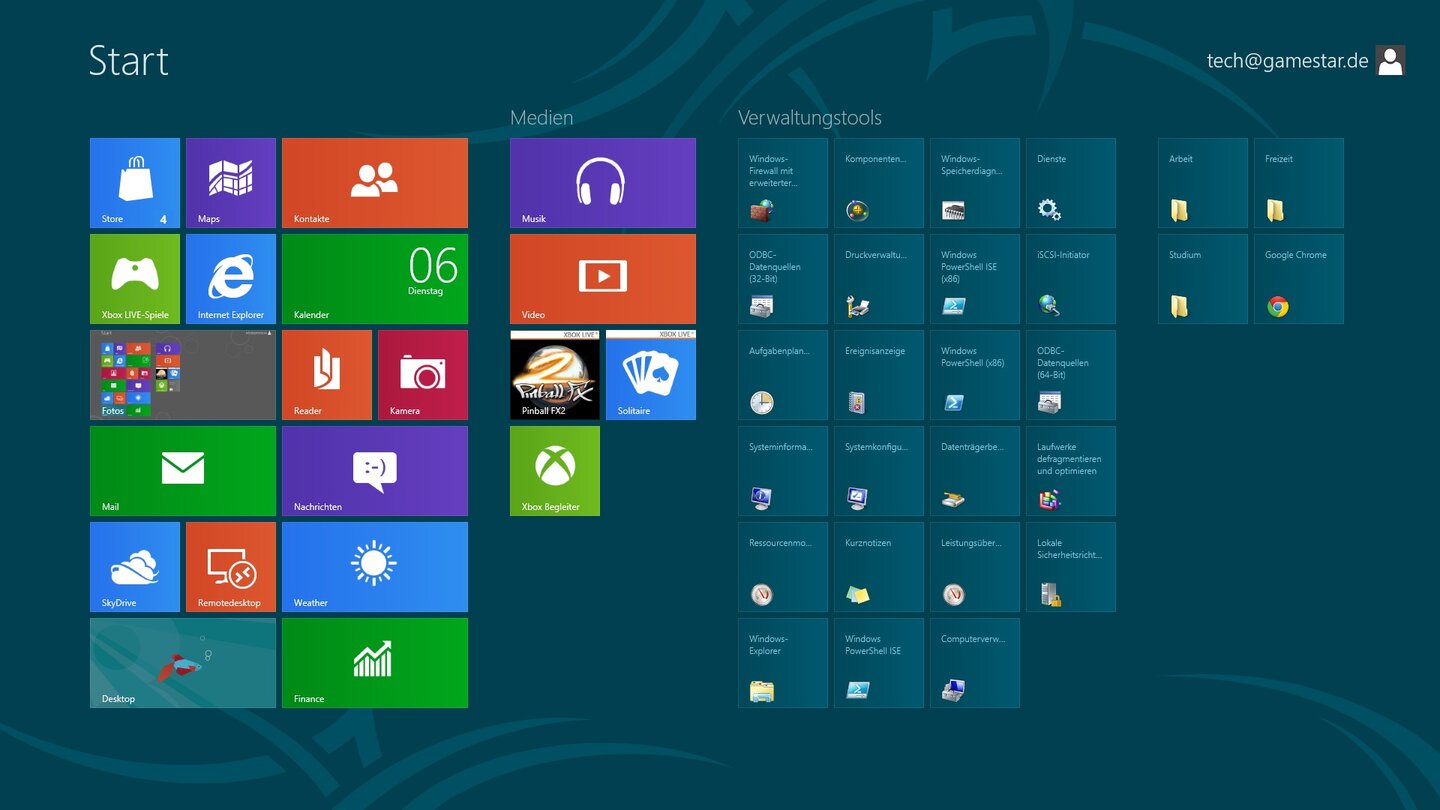Open Kalender tile showing 06 Dienstag

375,279
